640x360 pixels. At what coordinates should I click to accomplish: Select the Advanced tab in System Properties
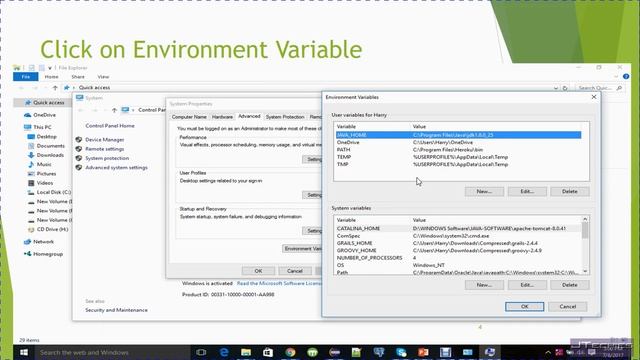pos(249,116)
